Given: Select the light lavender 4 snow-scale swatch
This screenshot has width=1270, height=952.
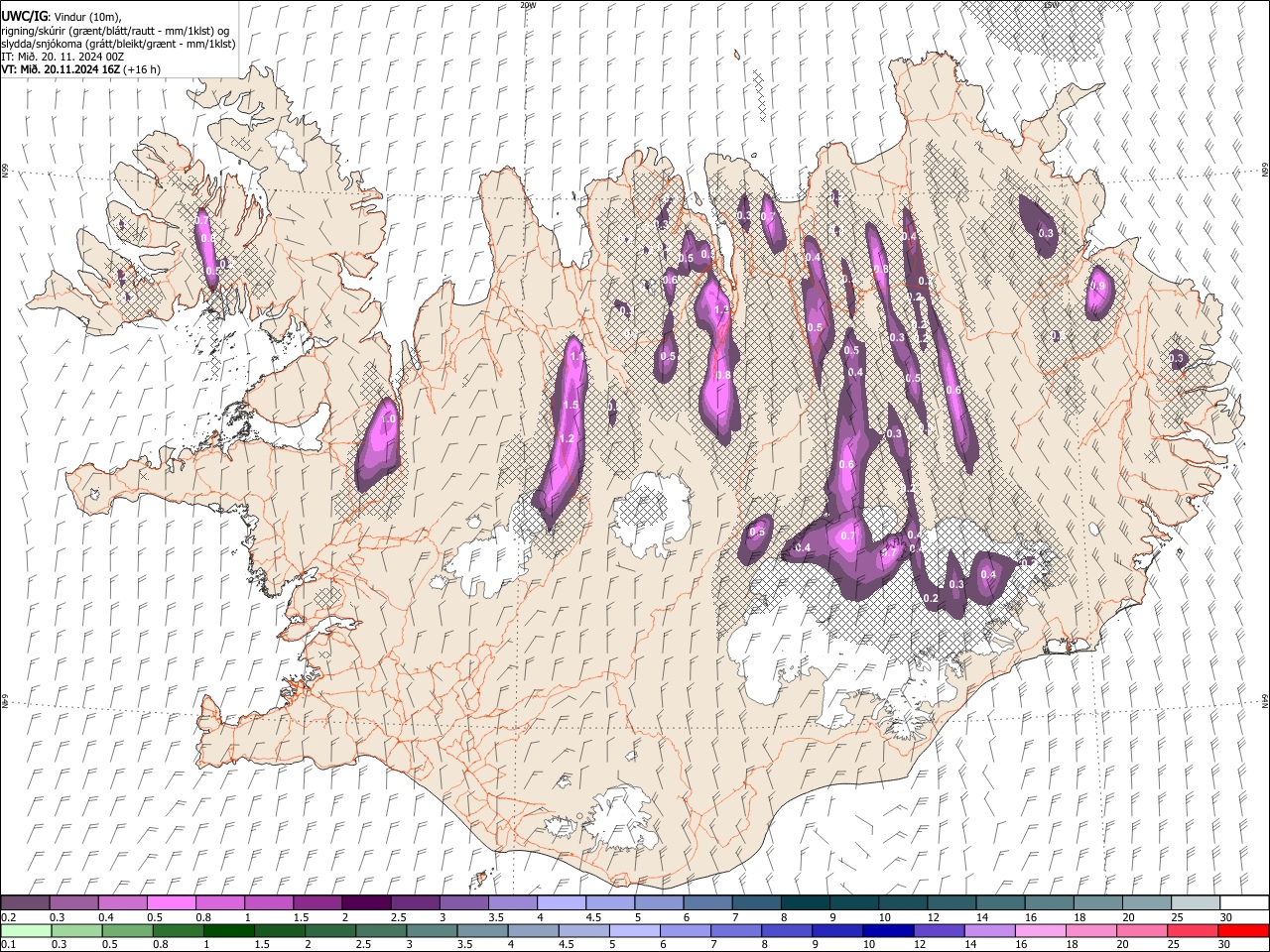Looking at the screenshot, I should (x=560, y=902).
